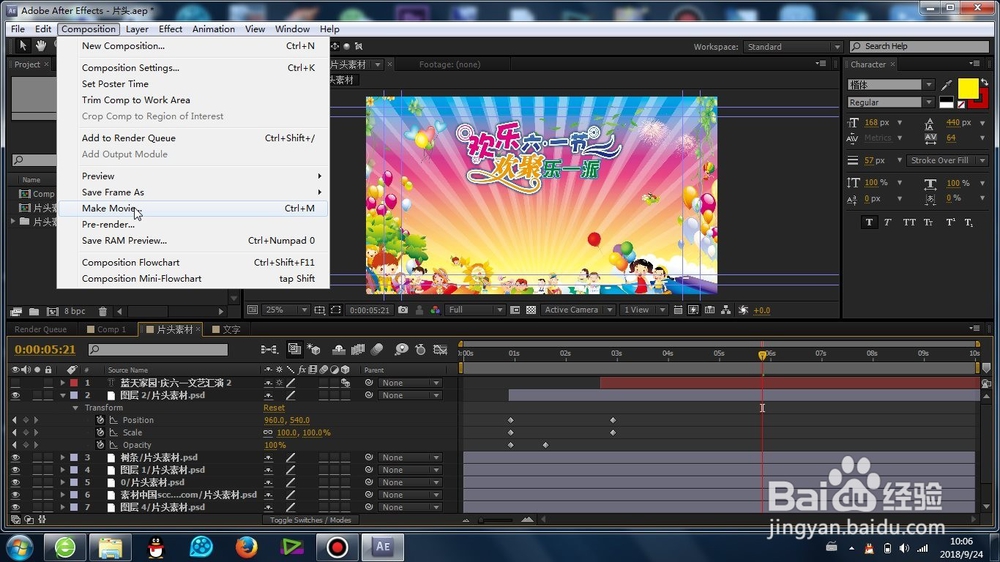This screenshot has width=1000, height=562.
Task: Choose Make Movie from the Composition menu
Action: pos(193,208)
